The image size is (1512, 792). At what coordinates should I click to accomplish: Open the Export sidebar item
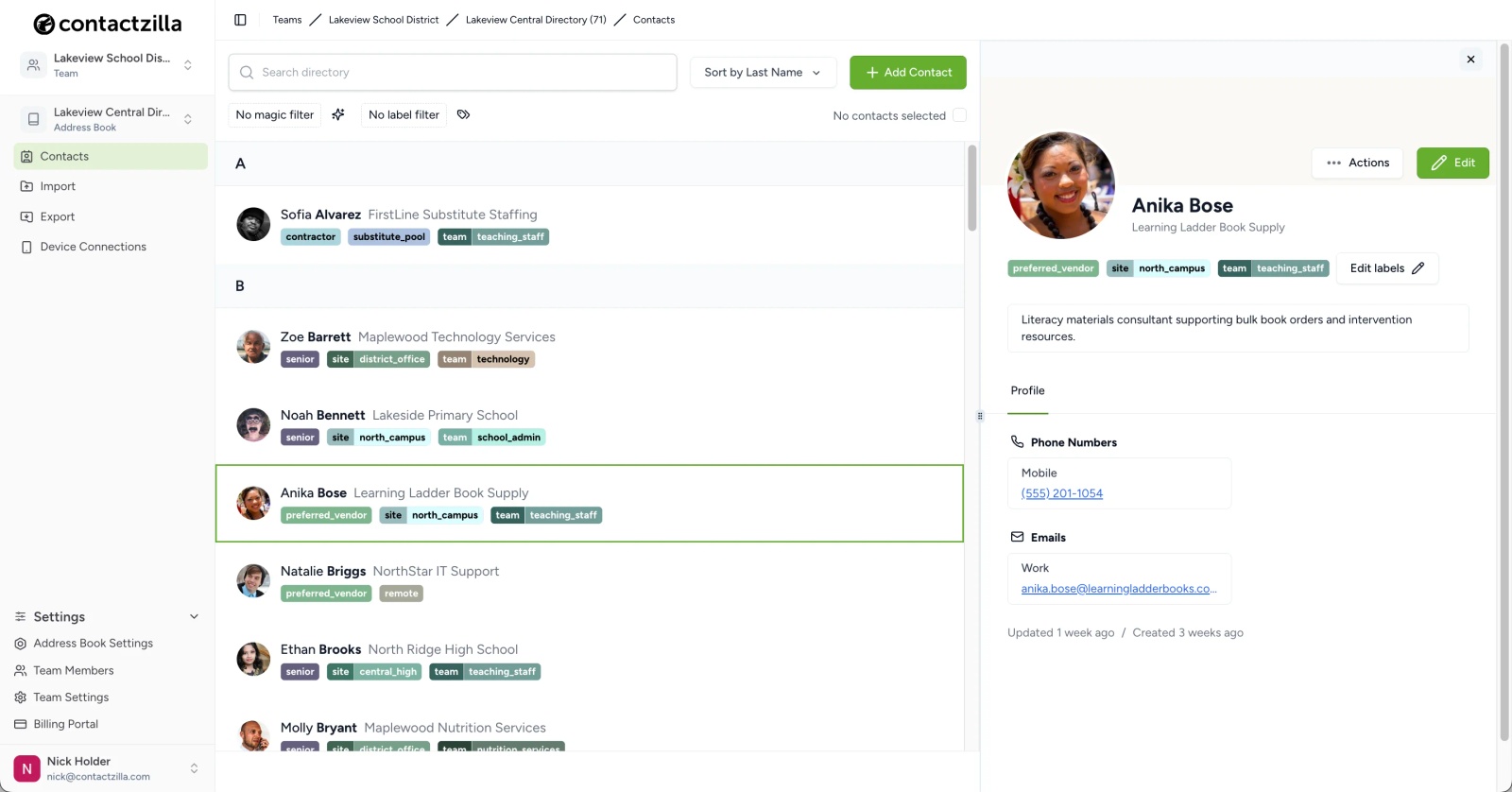click(111, 216)
